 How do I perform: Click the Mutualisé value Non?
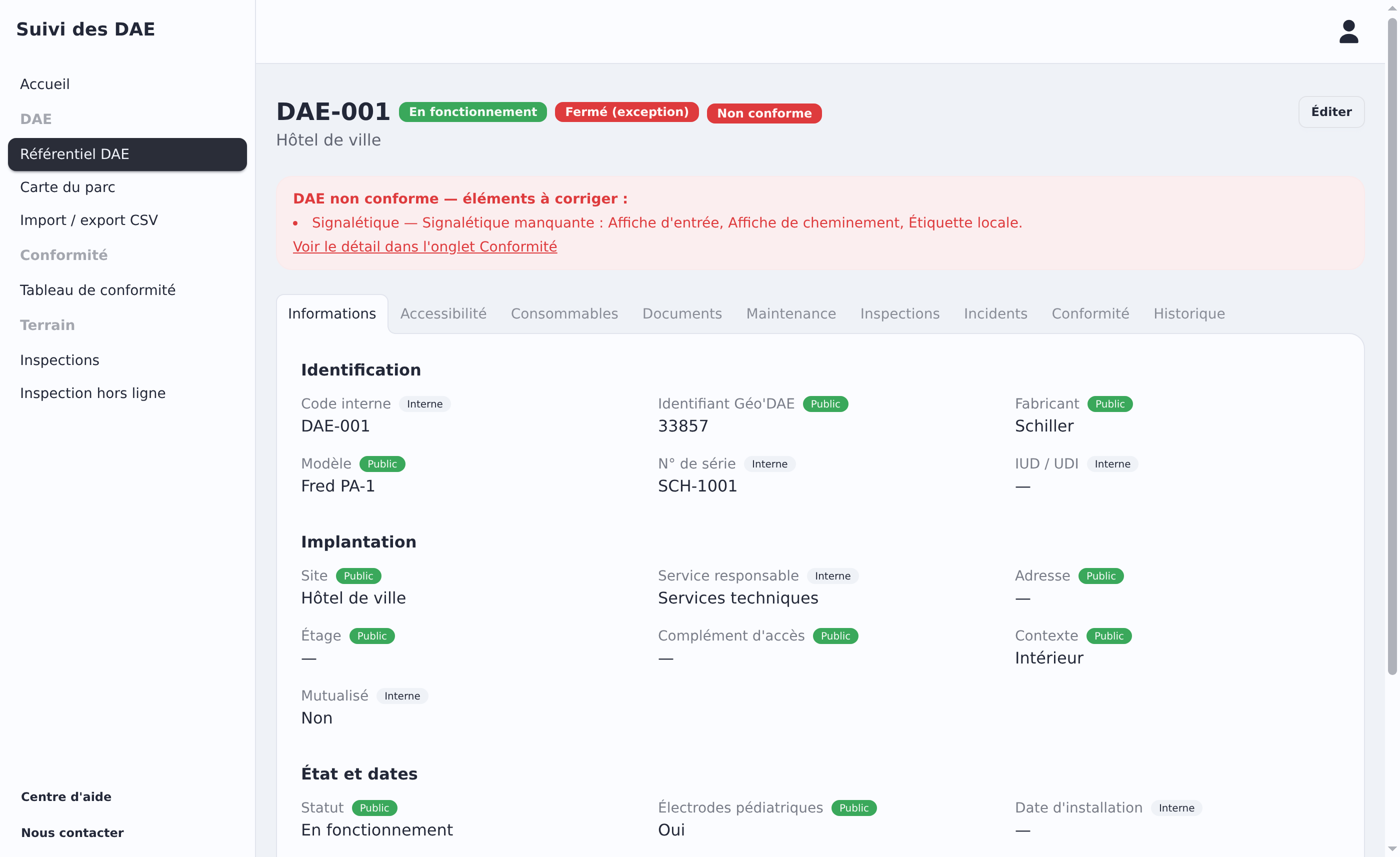(316, 718)
